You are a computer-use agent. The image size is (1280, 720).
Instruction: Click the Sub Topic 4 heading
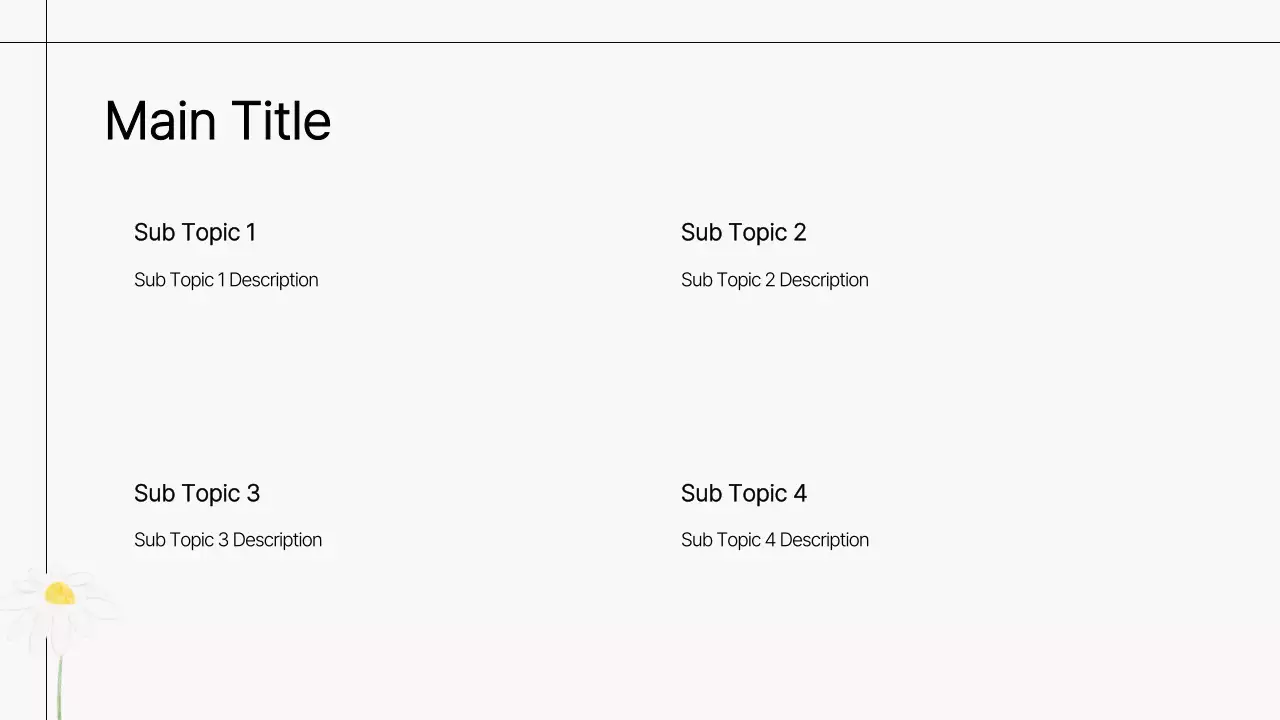[743, 494]
